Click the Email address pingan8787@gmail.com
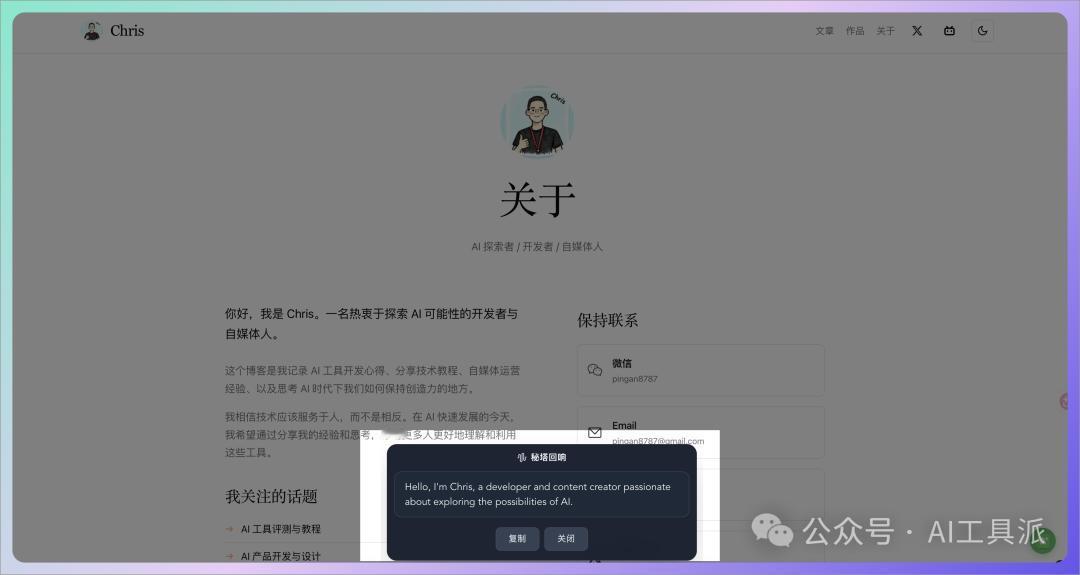This screenshot has height=575, width=1080. [x=658, y=441]
